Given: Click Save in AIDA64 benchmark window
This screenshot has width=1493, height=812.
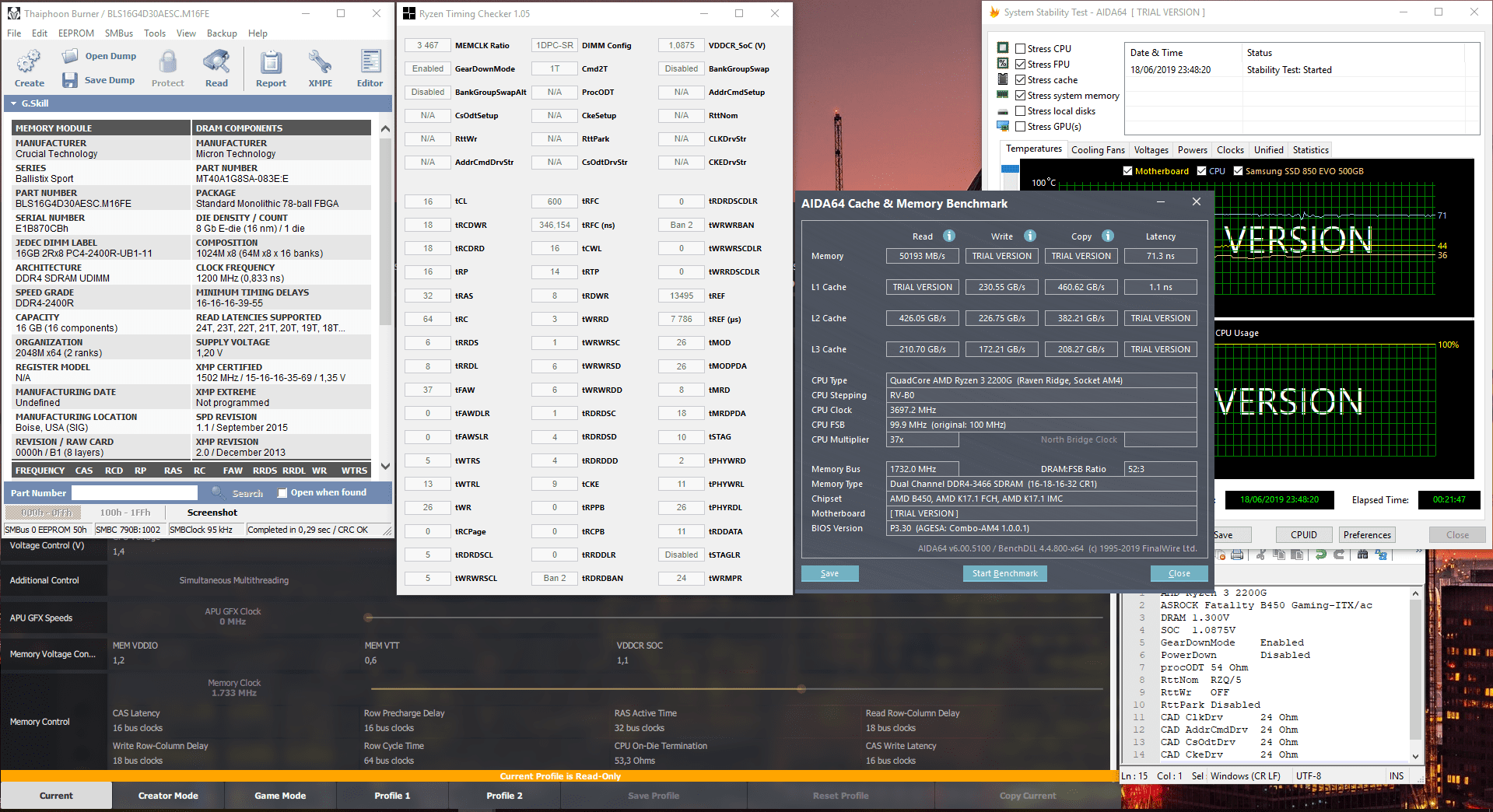Looking at the screenshot, I should (829, 573).
